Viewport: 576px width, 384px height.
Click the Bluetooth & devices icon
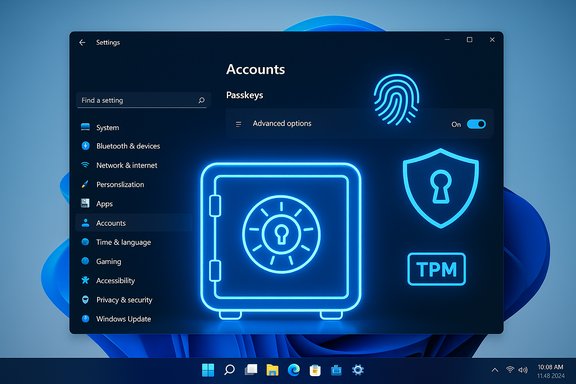tap(85, 146)
